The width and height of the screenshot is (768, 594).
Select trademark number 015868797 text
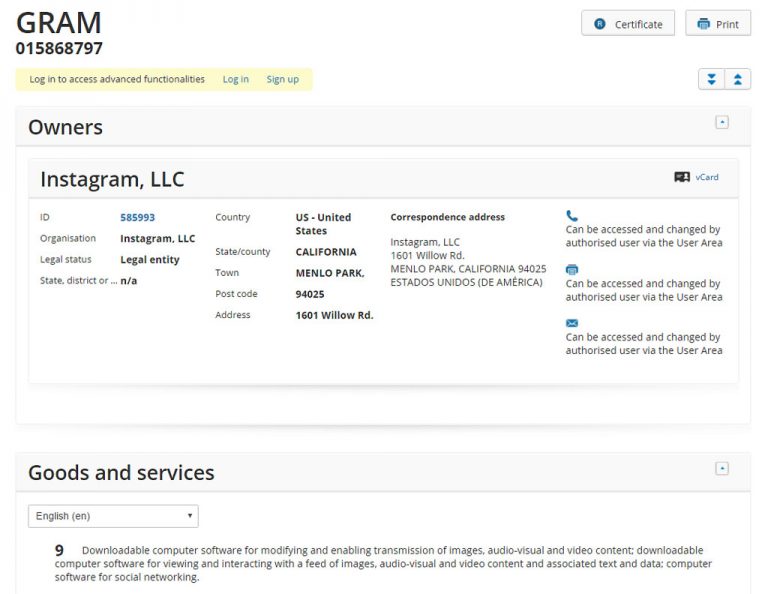coord(59,48)
